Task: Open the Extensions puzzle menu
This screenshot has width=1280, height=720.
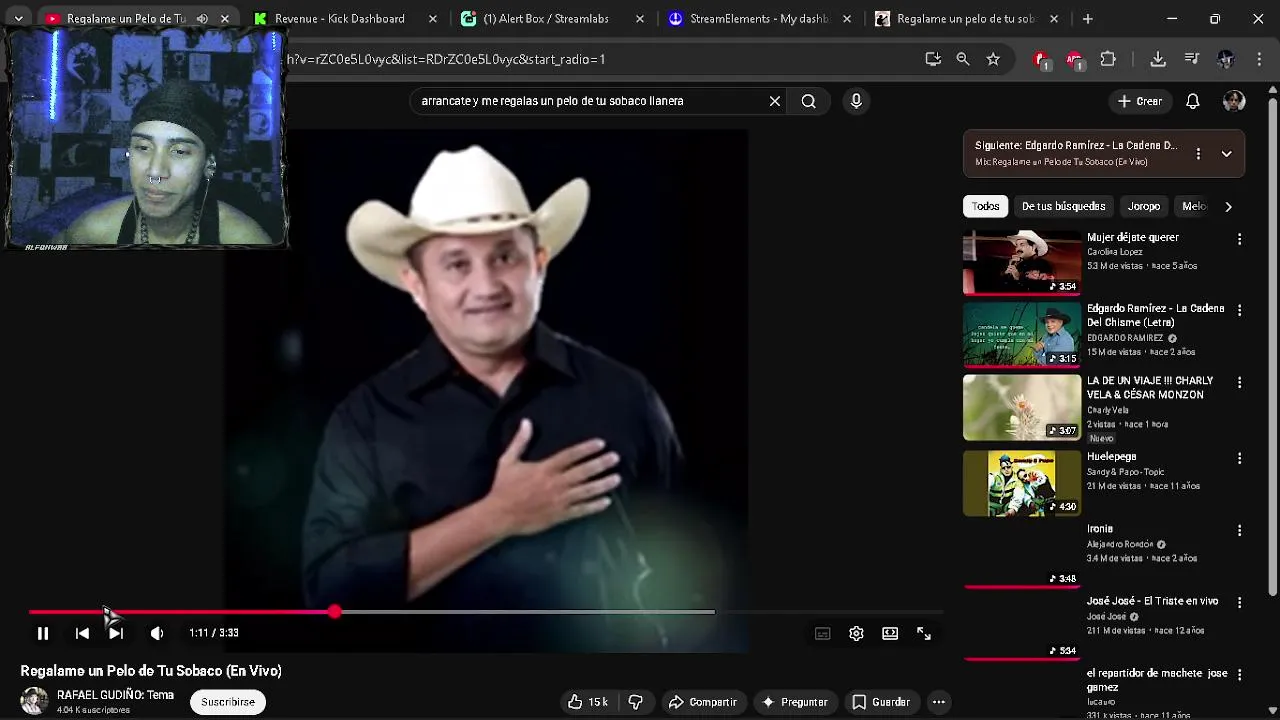Action: point(1108,59)
